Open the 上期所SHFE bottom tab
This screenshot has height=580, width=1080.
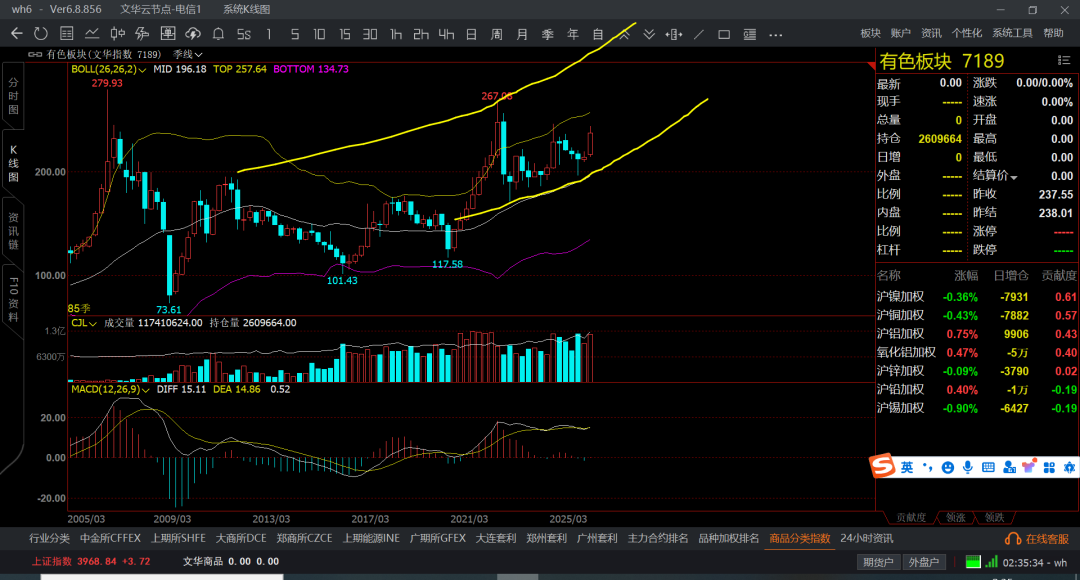point(178,538)
